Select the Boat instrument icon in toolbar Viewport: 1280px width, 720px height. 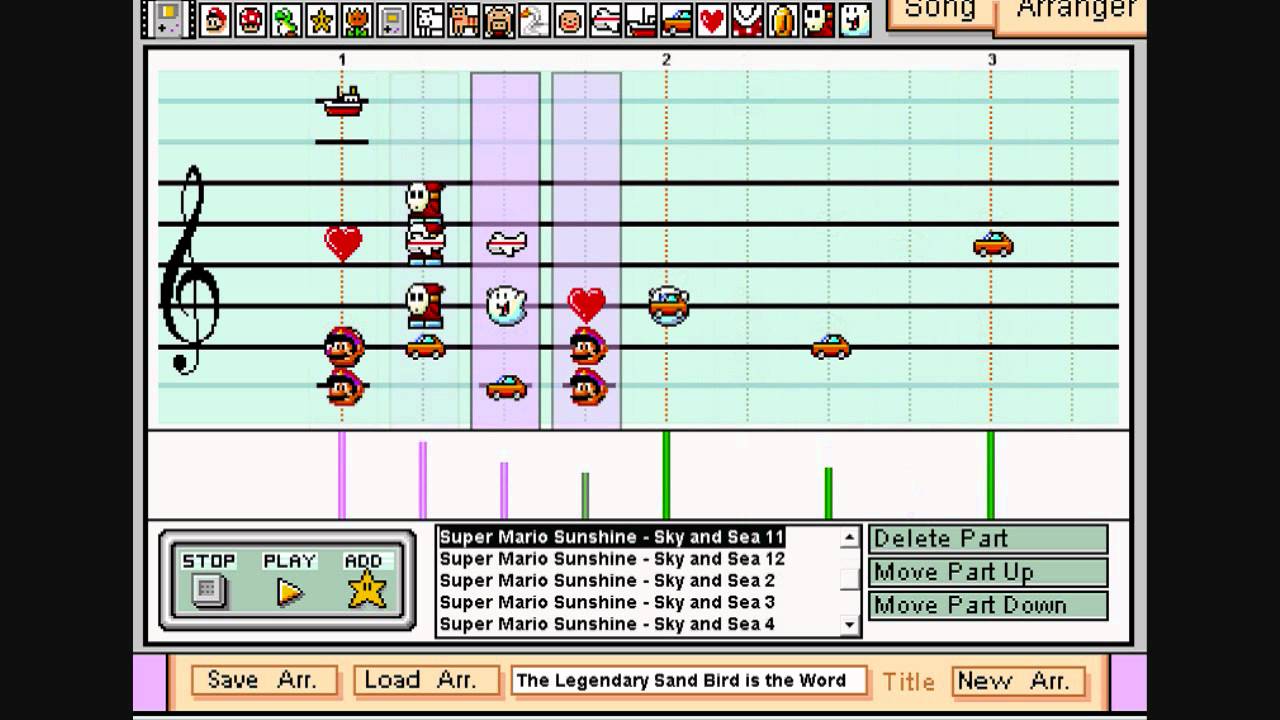coord(641,20)
